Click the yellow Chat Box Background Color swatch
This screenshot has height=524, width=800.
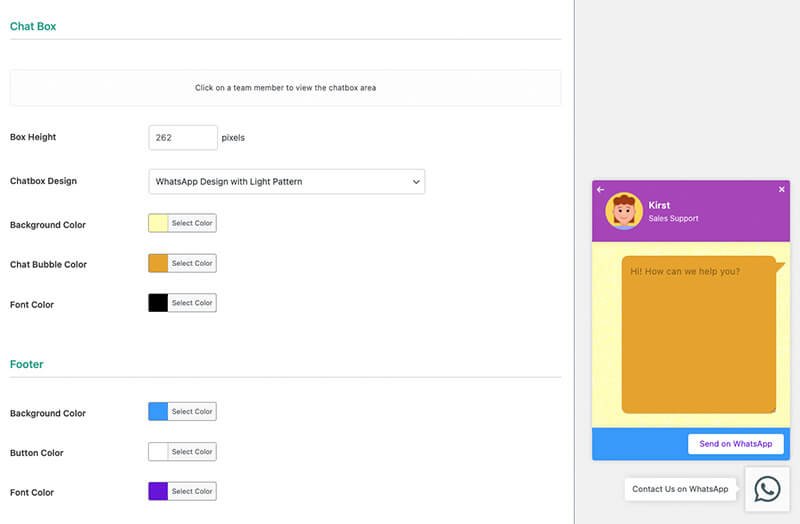(x=158, y=223)
